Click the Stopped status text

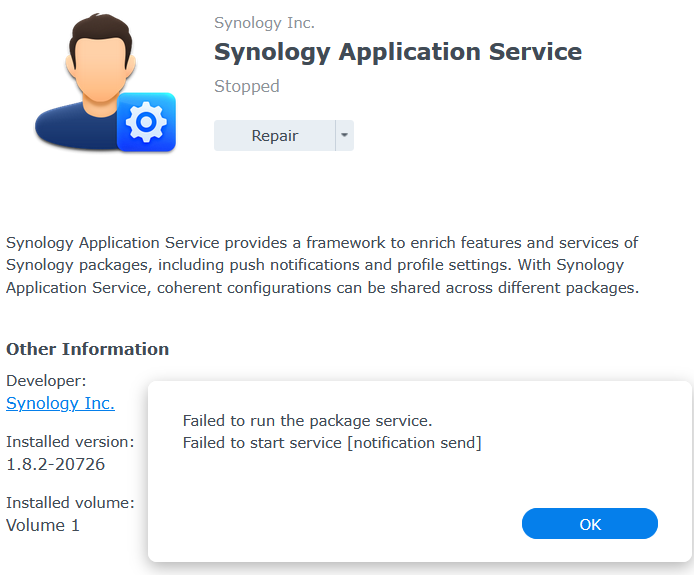click(x=247, y=86)
